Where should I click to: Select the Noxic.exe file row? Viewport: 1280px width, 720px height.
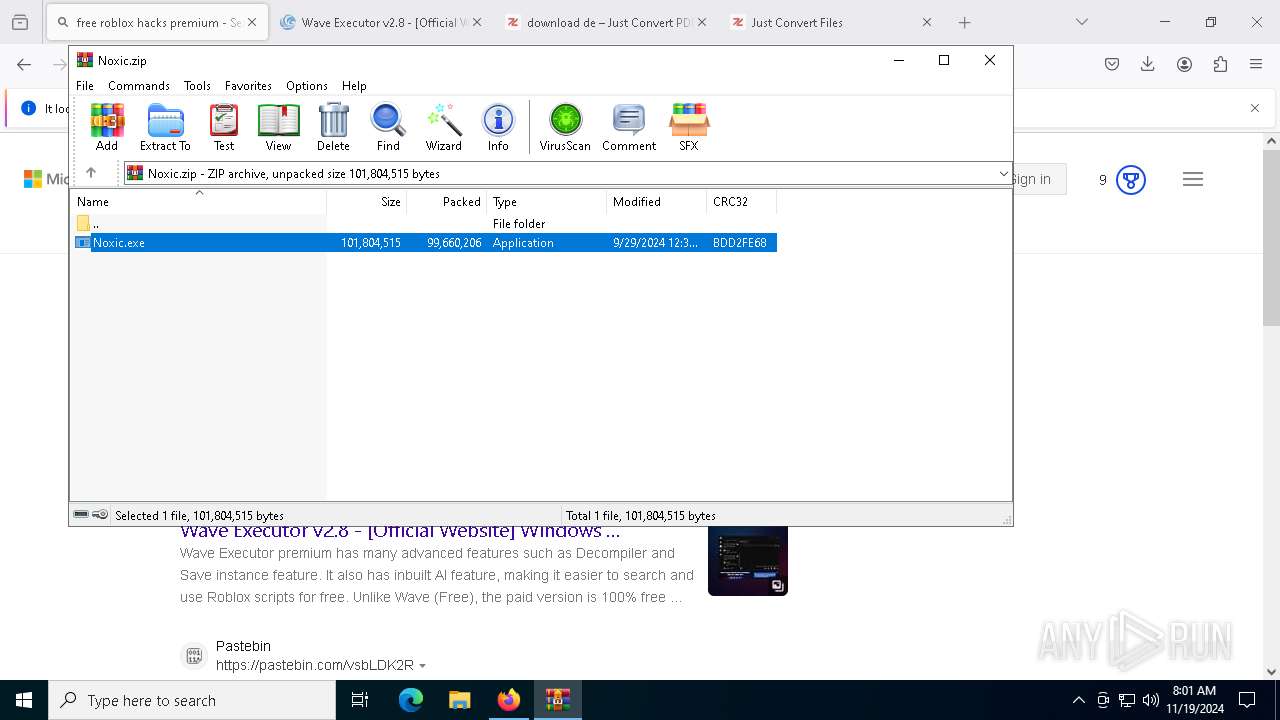(425, 243)
